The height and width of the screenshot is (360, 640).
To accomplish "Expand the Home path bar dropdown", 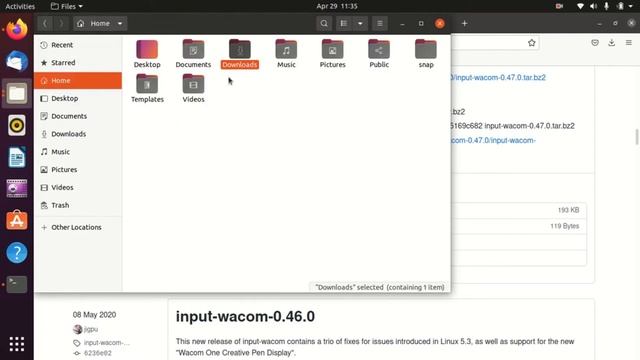I will tap(120, 23).
